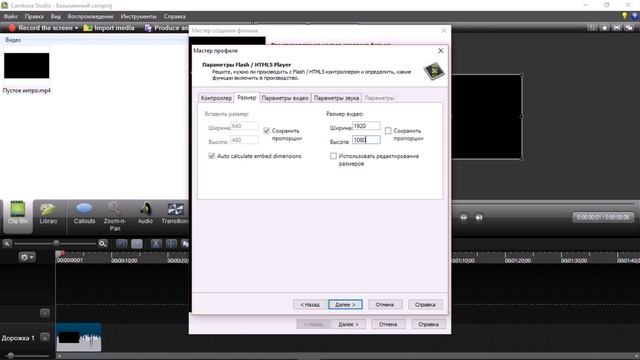
Task: Enable Сохранять пропорции under Размер видео
Action: [x=388, y=131]
